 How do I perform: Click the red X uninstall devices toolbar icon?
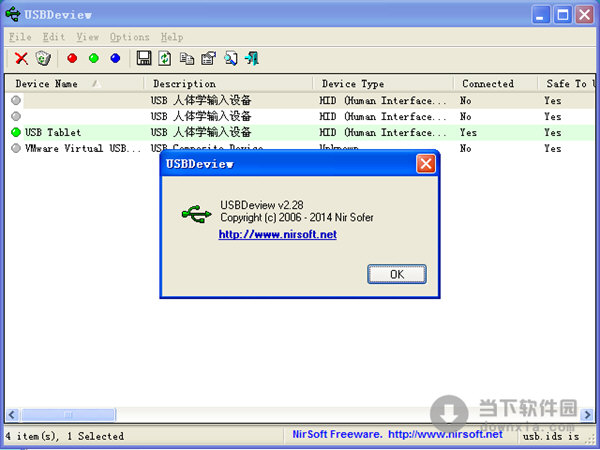(21, 59)
